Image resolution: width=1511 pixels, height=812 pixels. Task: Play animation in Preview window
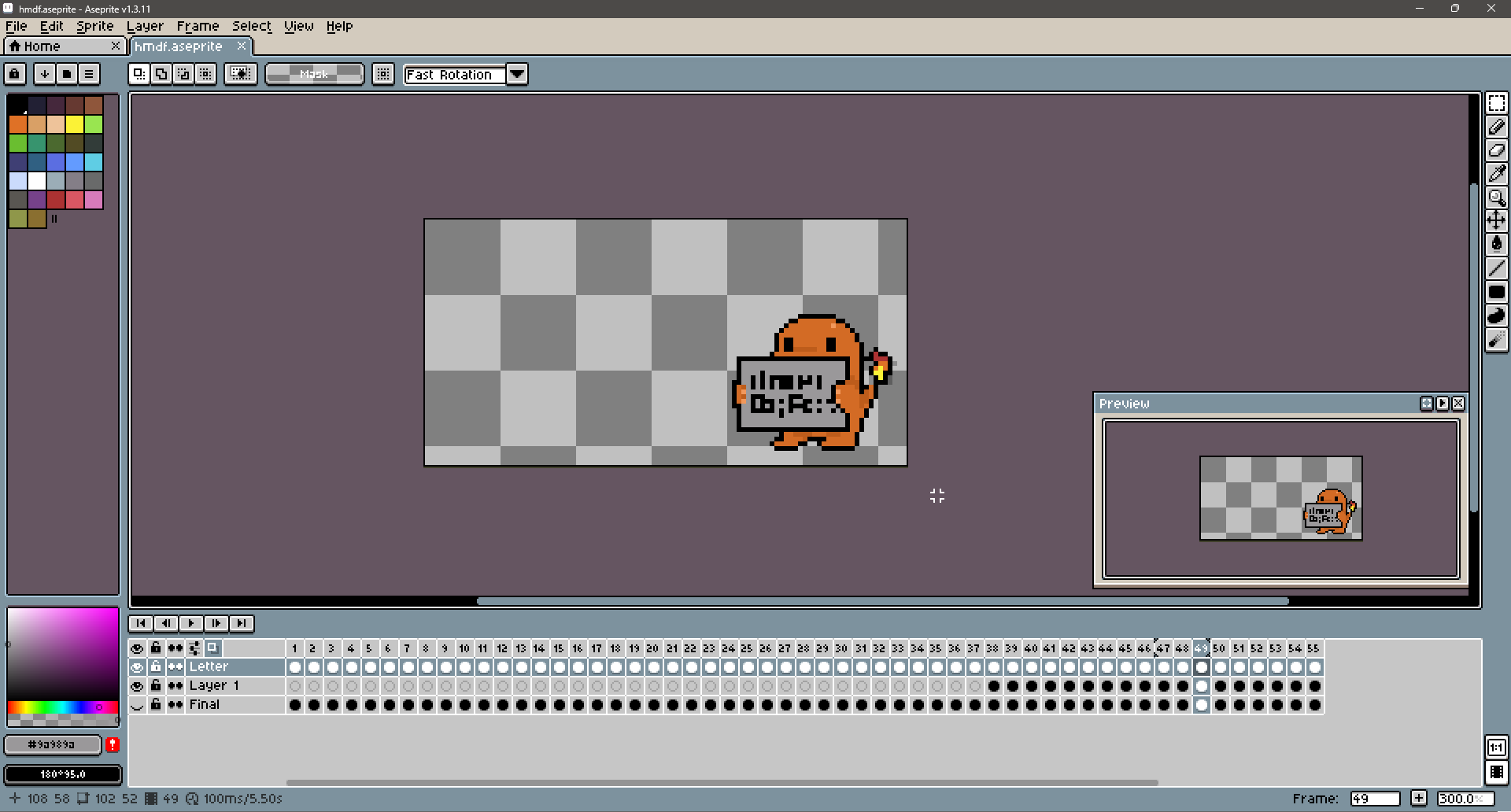(1443, 404)
